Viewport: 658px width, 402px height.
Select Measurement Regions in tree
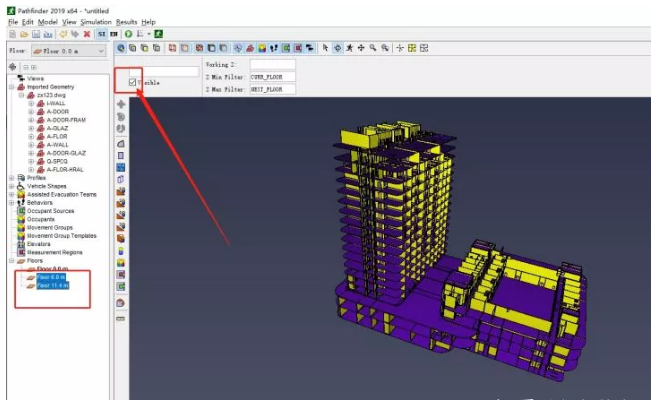pos(55,252)
